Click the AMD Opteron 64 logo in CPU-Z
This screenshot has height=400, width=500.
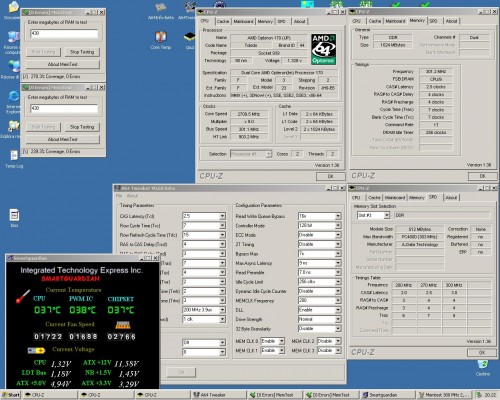pos(323,49)
